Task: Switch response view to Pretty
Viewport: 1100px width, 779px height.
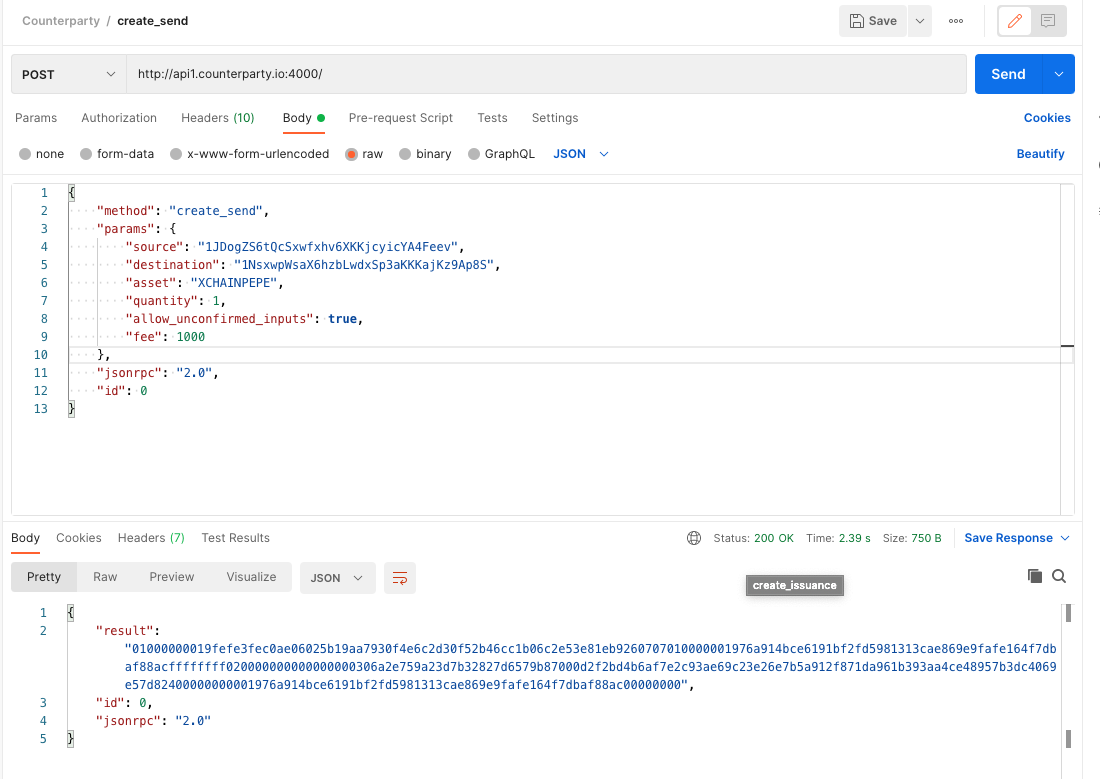Action: (x=43, y=577)
